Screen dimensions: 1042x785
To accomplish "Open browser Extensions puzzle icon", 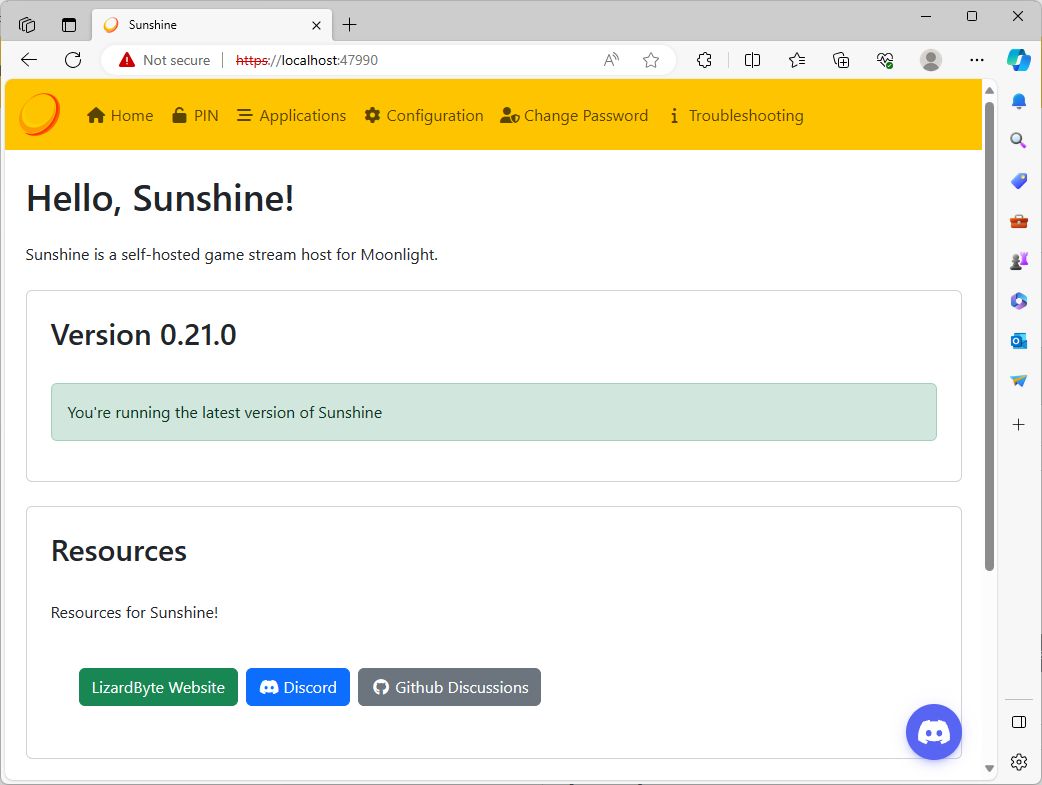I will [x=704, y=60].
